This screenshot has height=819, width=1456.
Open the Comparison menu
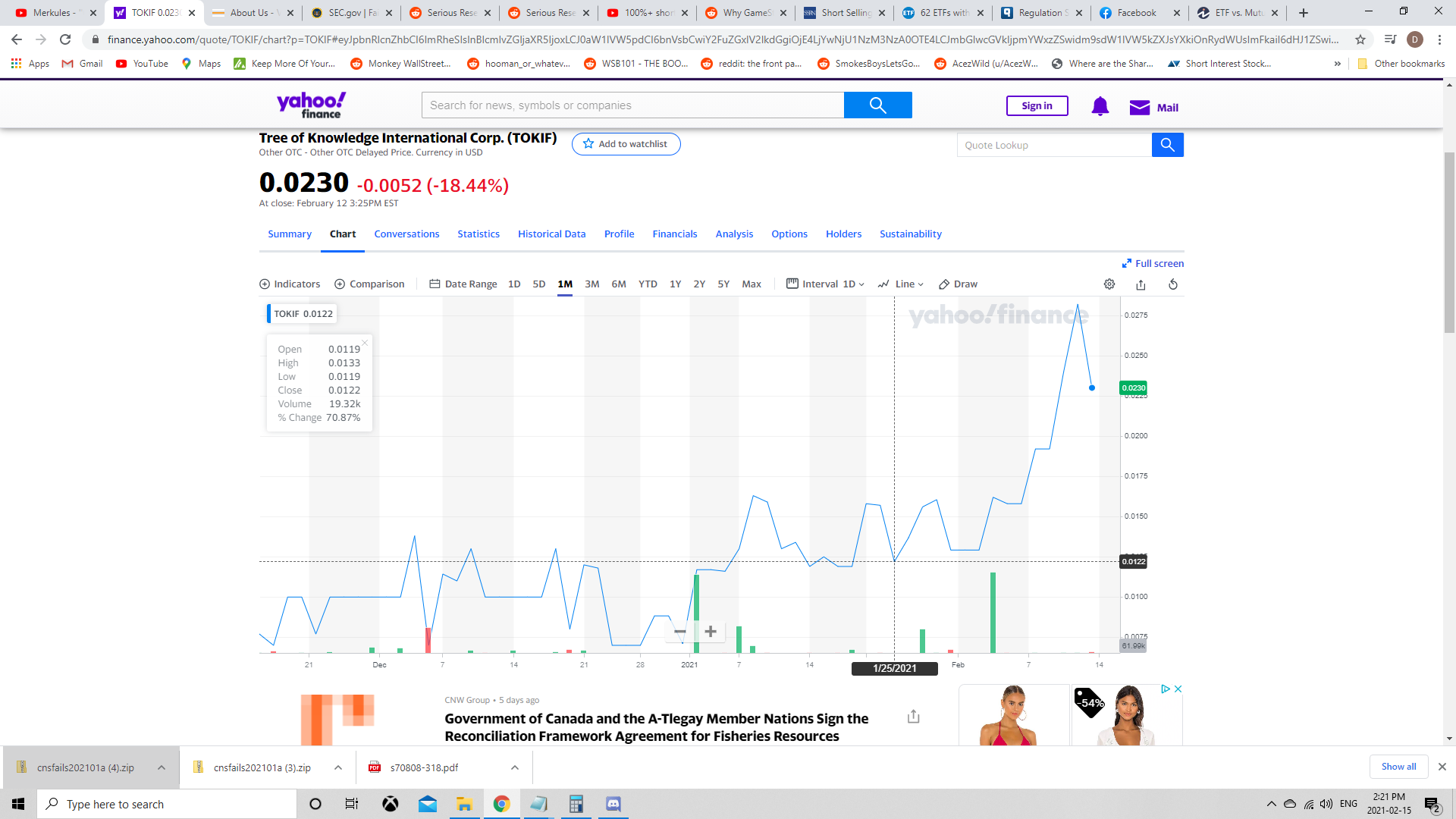click(x=369, y=284)
